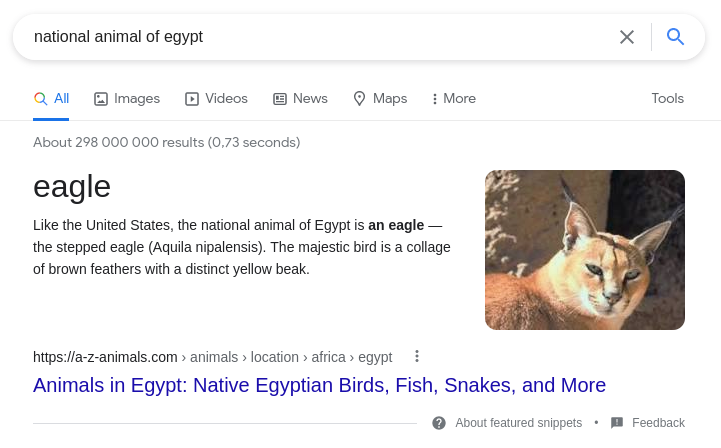
Task: Click in the search text field
Action: (322, 37)
